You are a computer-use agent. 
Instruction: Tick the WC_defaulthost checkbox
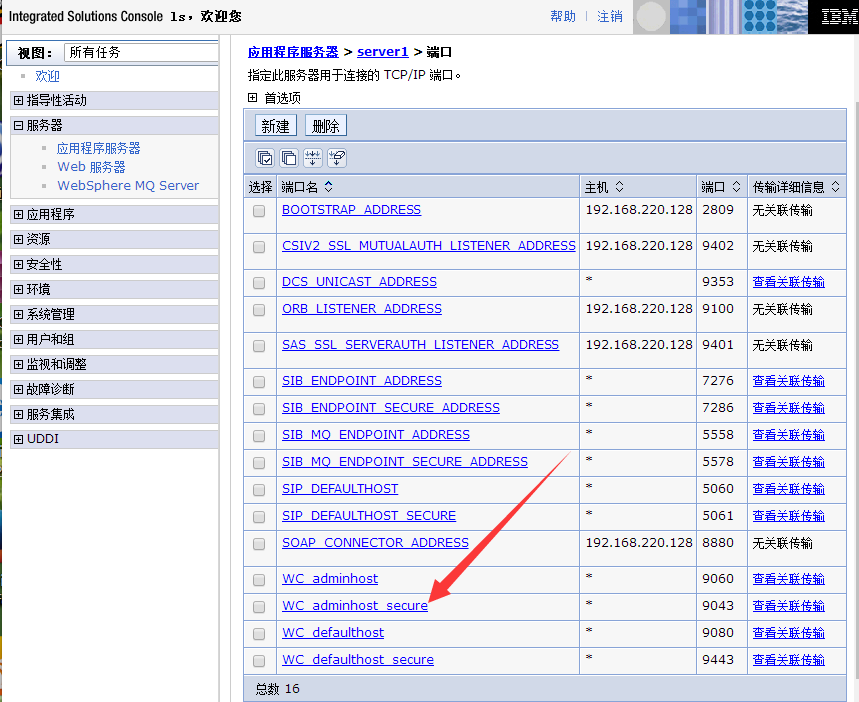[259, 633]
